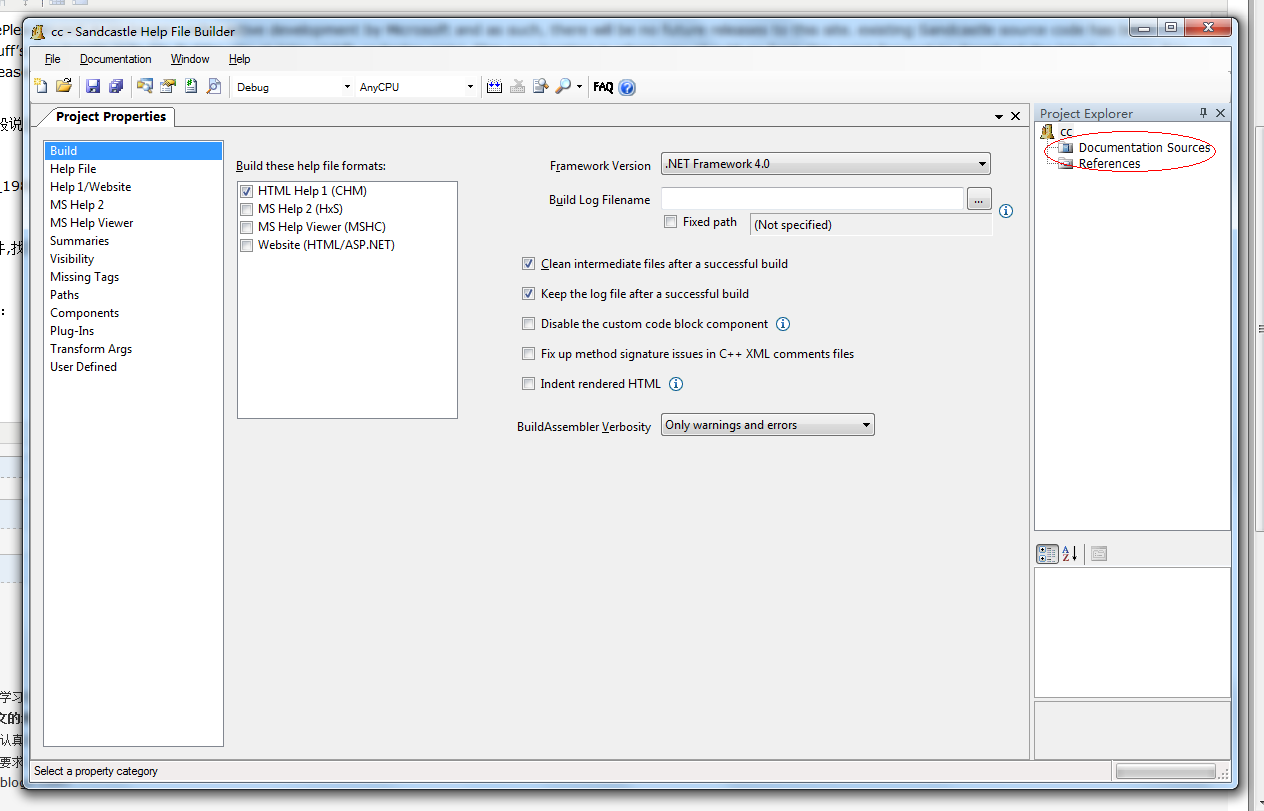Viewport: 1264px width, 811px height.
Task: Open the Documentation menu
Action: click(116, 59)
